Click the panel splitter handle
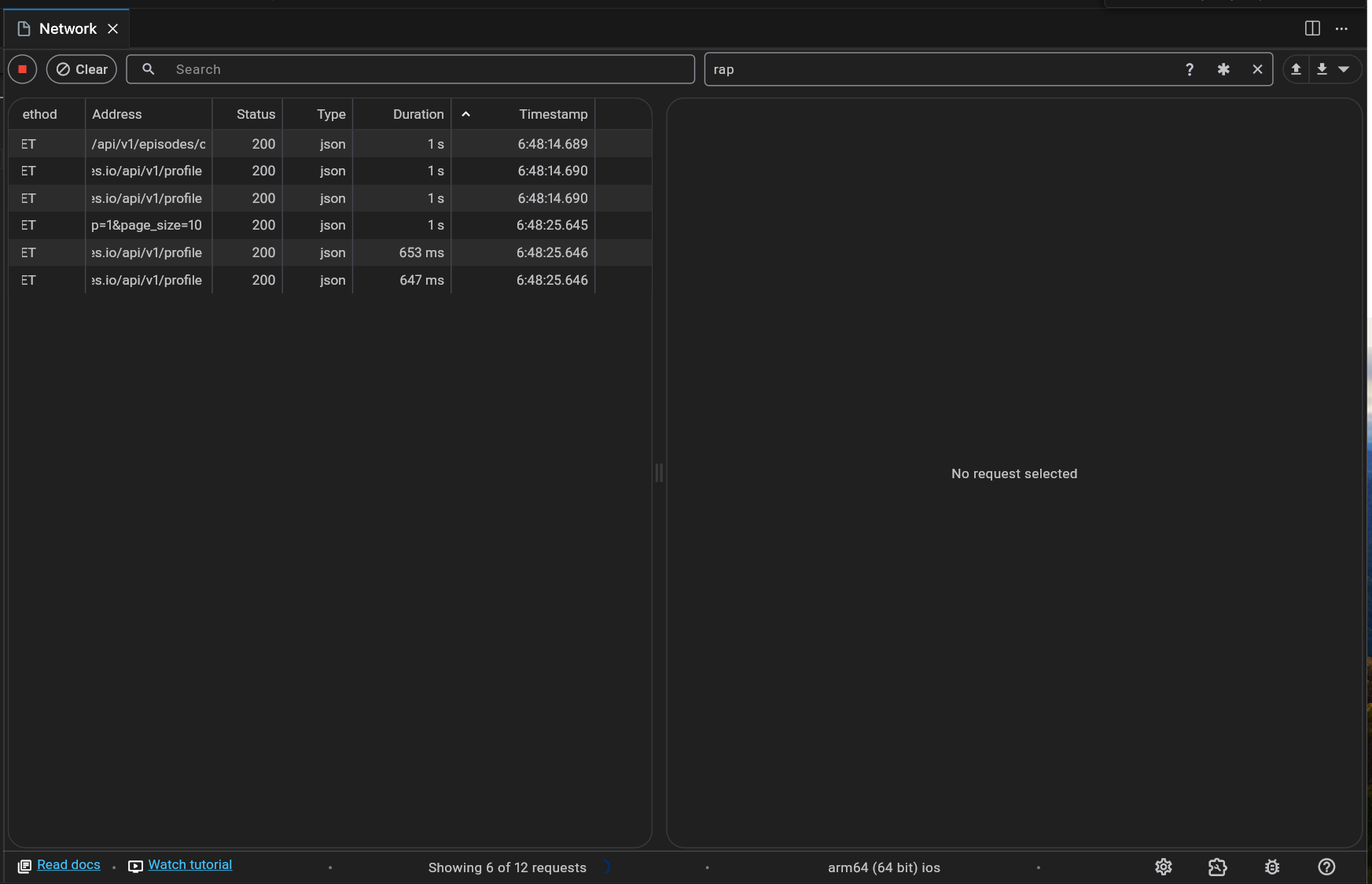The image size is (1372, 884). point(659,473)
